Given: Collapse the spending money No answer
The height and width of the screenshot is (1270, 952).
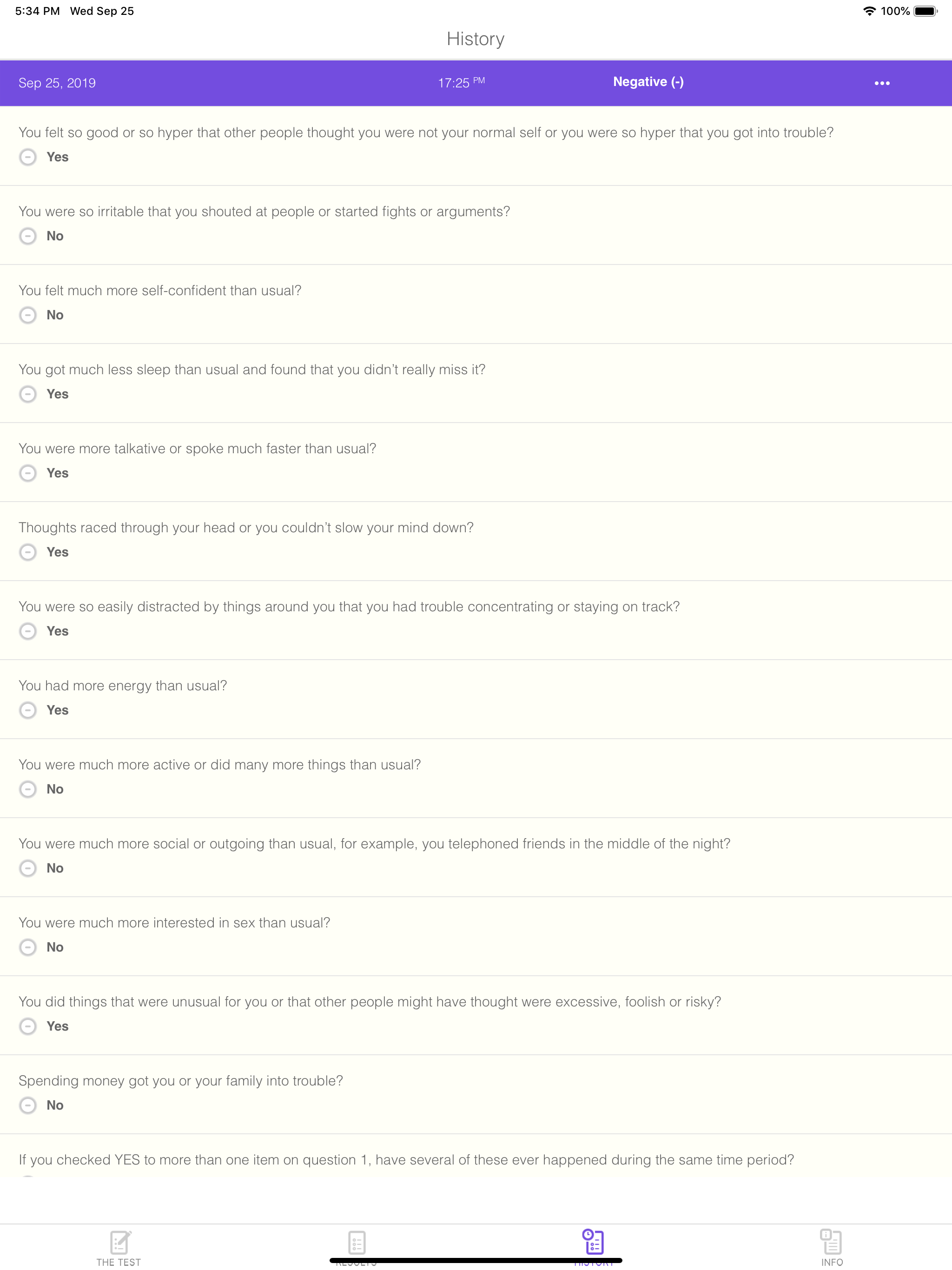Looking at the screenshot, I should (27, 1105).
